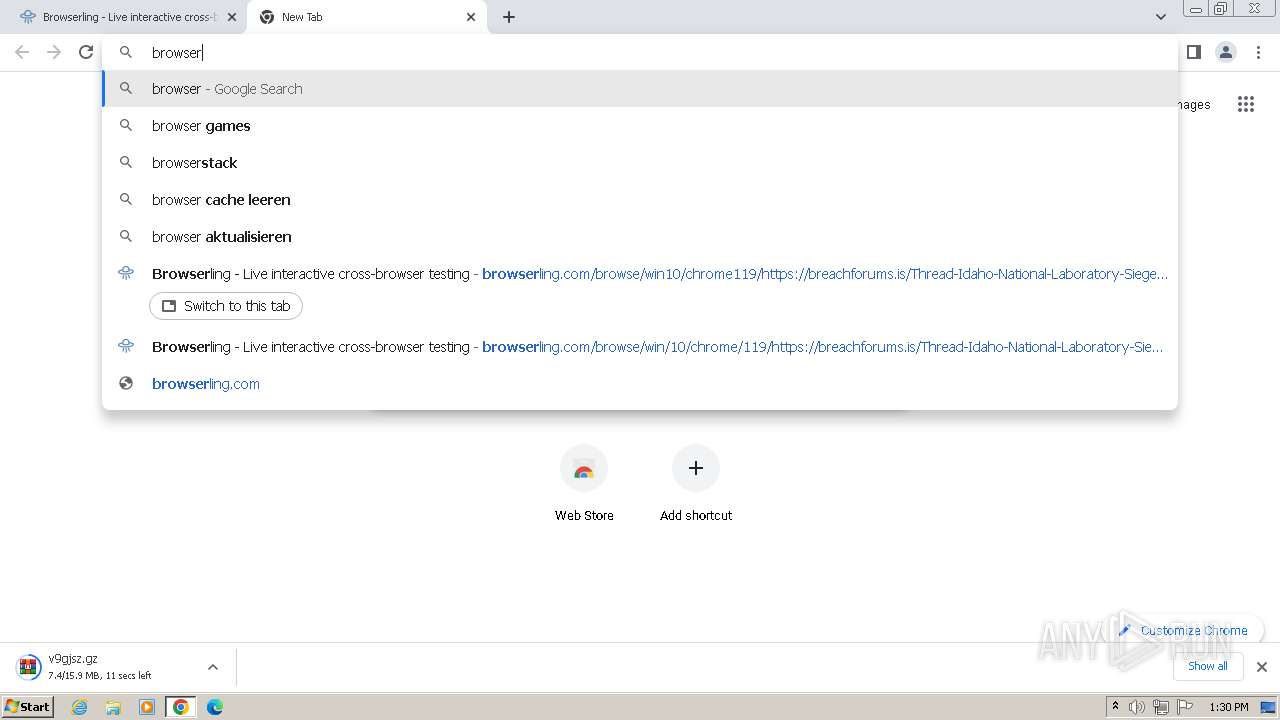Select the New Tab tab
Screen dimensions: 1280x720
[367, 17]
